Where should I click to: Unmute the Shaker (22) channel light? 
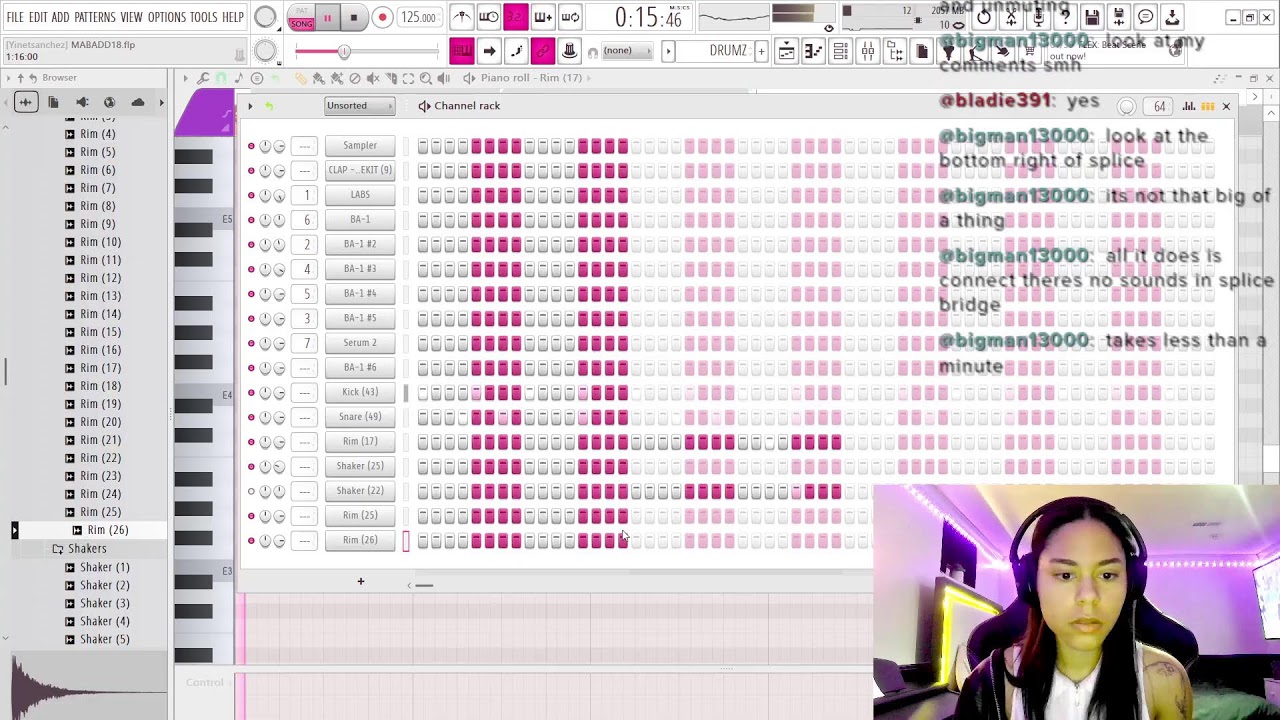click(x=251, y=491)
